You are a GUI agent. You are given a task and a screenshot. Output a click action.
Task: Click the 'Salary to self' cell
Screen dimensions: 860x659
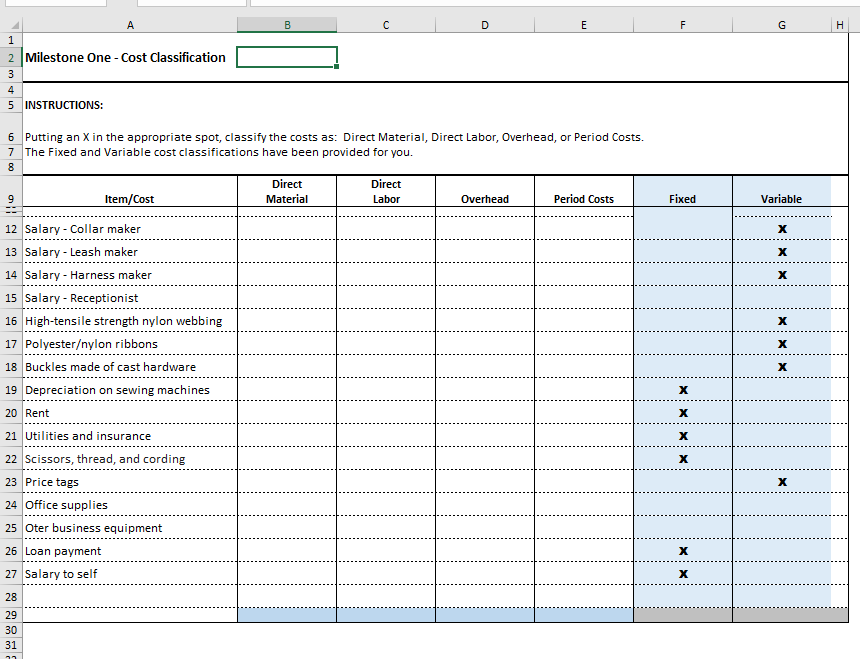pos(130,574)
